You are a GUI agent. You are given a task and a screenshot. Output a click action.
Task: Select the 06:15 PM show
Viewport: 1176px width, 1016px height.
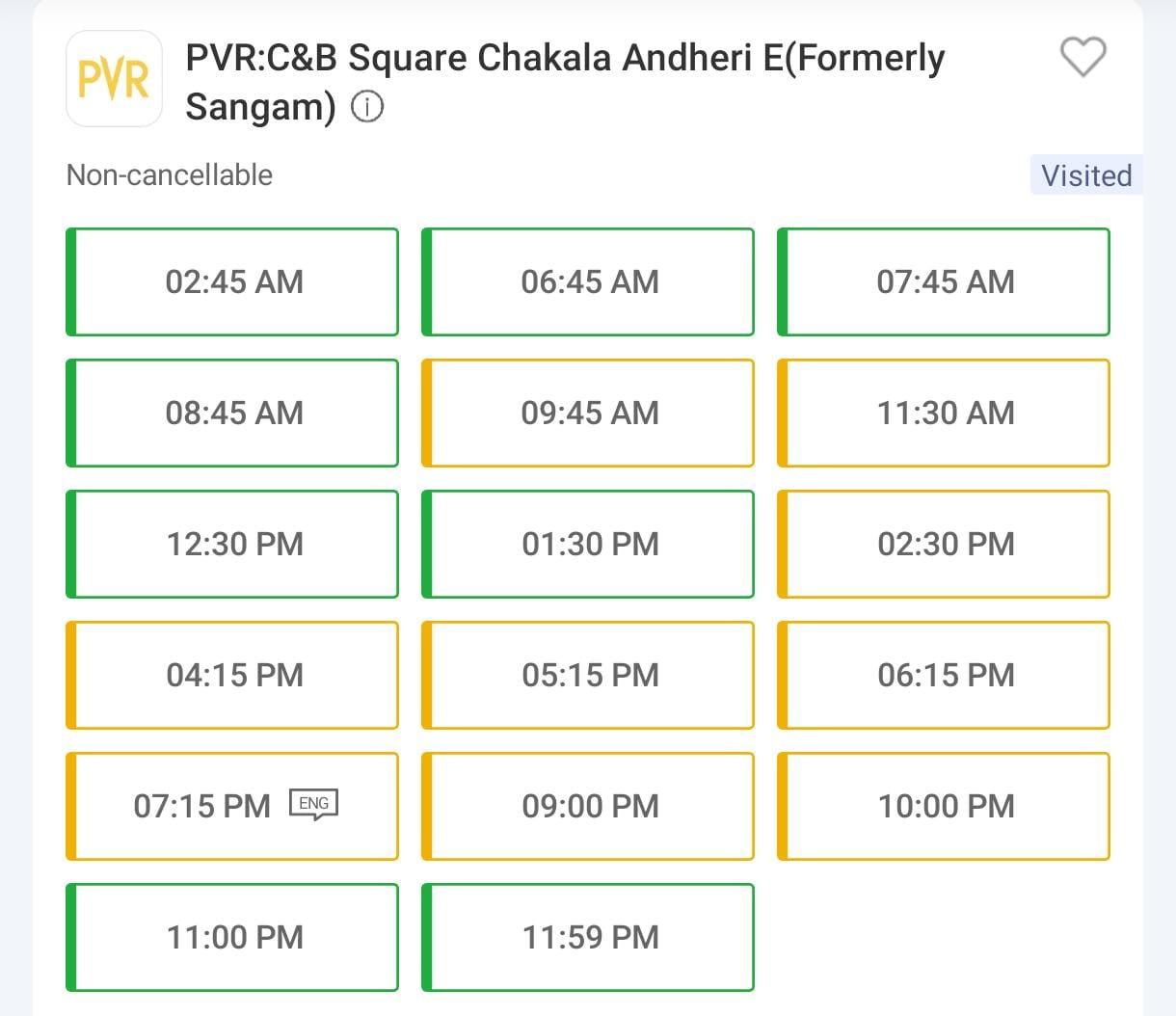point(944,676)
